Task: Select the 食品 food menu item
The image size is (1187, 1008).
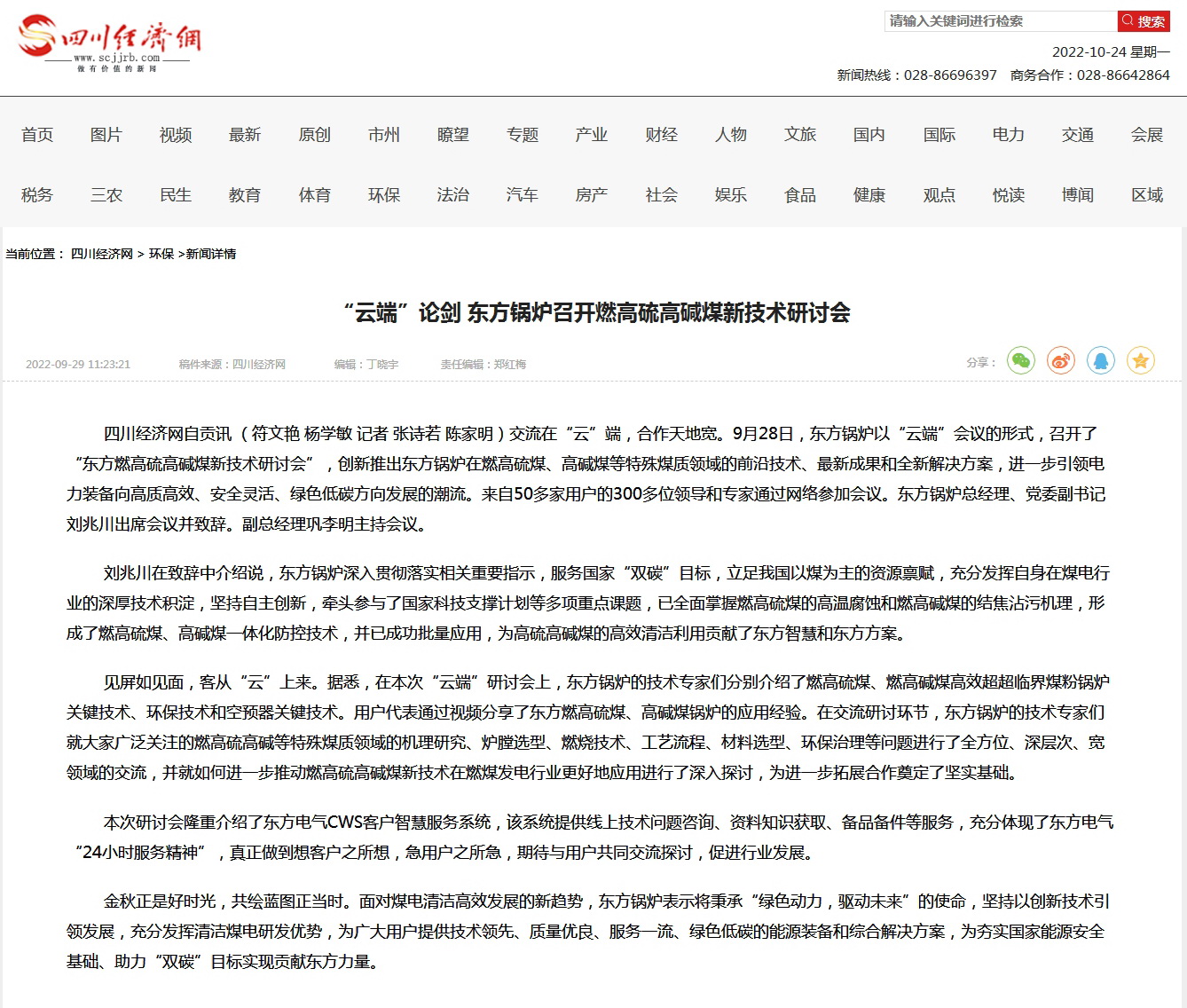Action: 800,195
